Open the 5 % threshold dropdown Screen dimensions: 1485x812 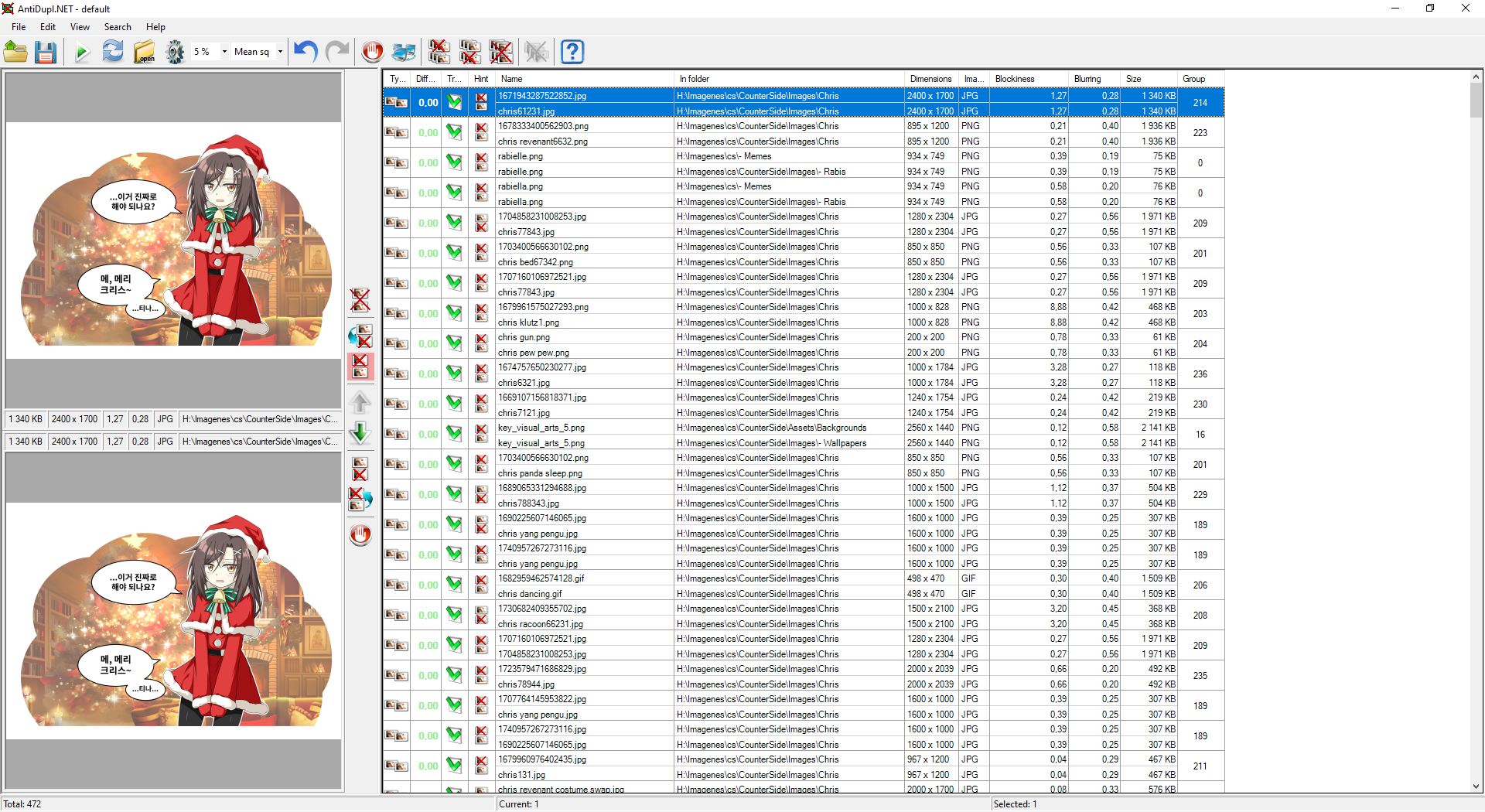click(x=224, y=52)
